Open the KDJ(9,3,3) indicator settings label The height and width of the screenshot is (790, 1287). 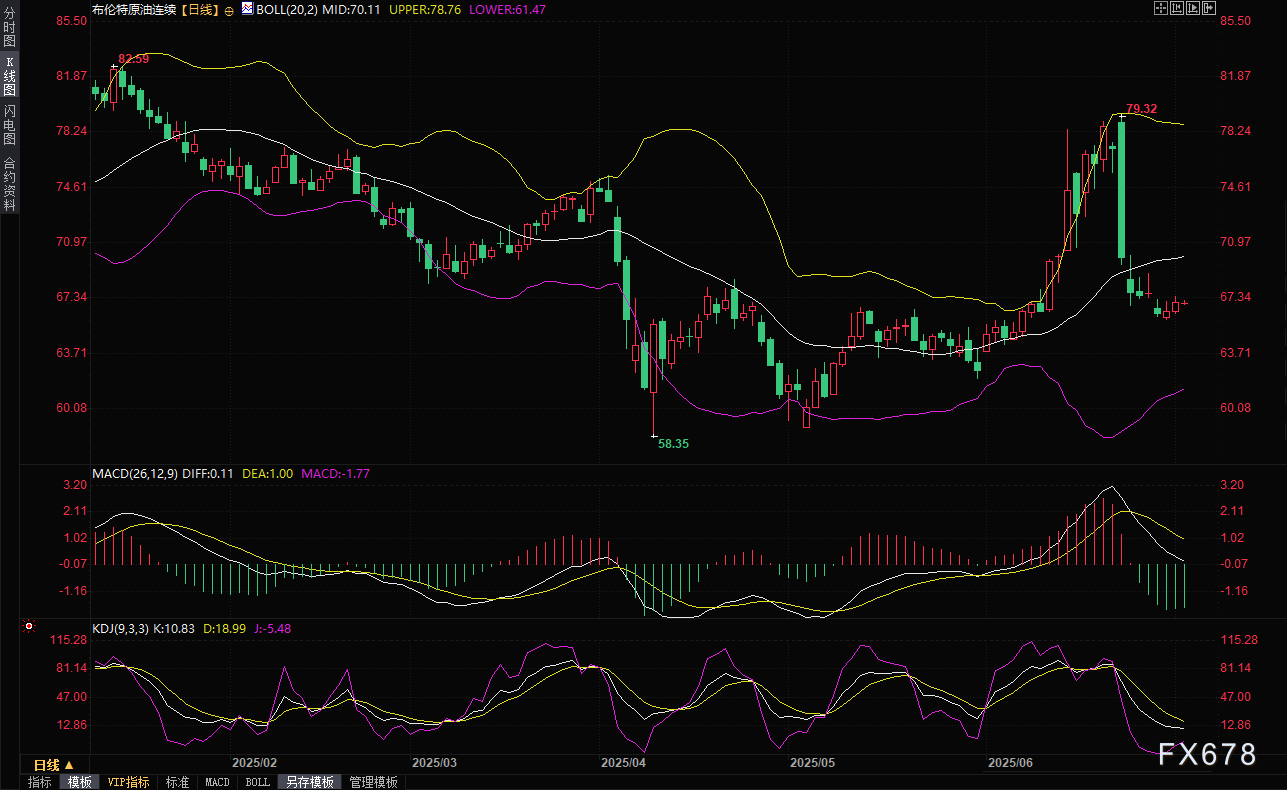[120, 628]
